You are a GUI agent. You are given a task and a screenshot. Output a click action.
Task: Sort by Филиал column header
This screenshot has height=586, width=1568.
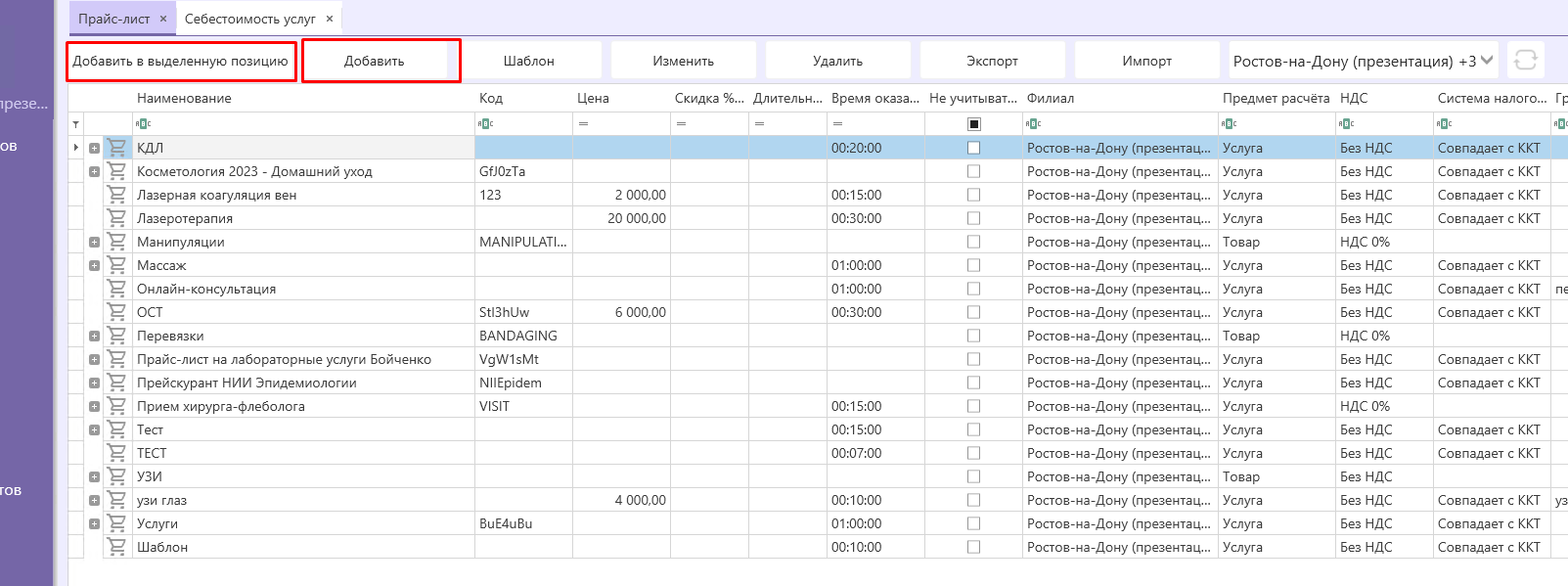[x=1120, y=98]
